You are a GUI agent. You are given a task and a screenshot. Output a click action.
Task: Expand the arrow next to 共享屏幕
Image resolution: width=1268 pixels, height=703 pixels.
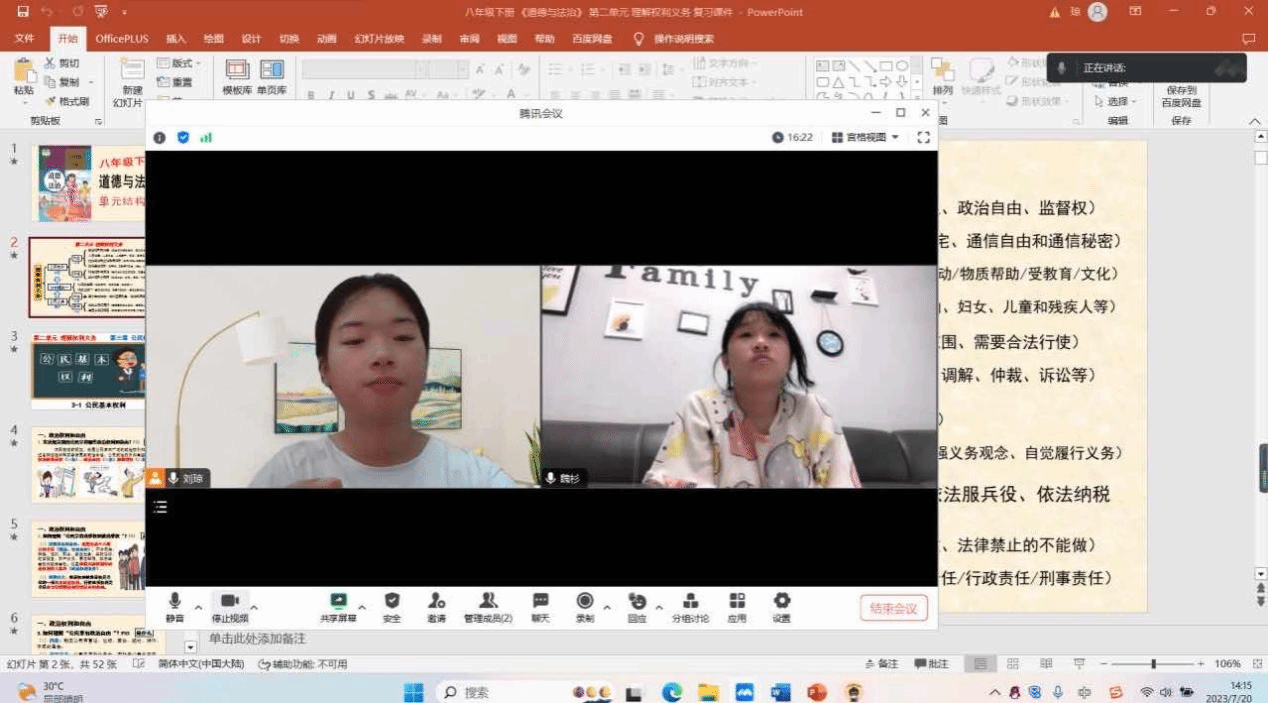[x=362, y=607]
